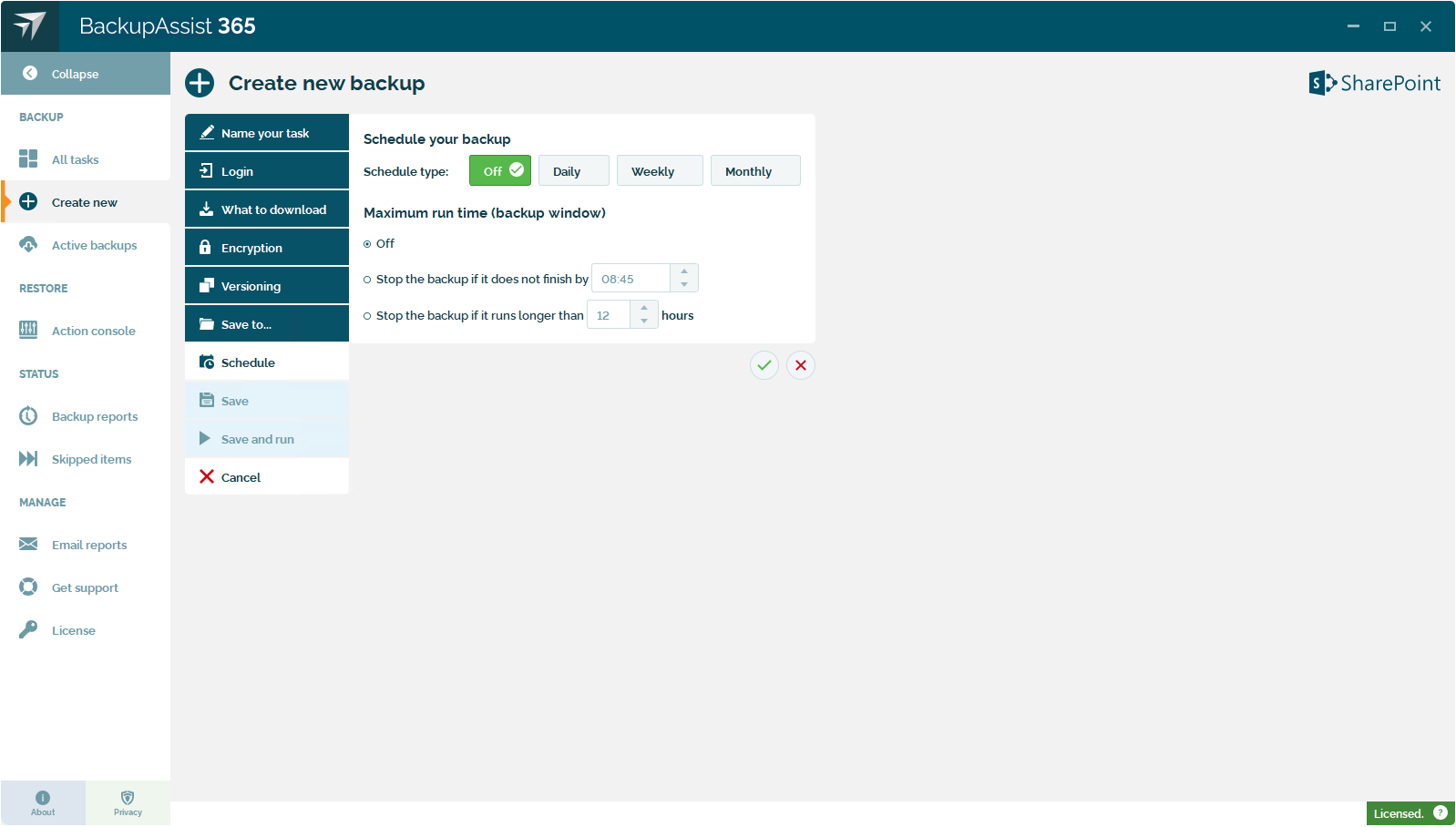This screenshot has width=1456, height=827.
Task: Click the BackupAssist paper plane logo
Action: click(30, 26)
